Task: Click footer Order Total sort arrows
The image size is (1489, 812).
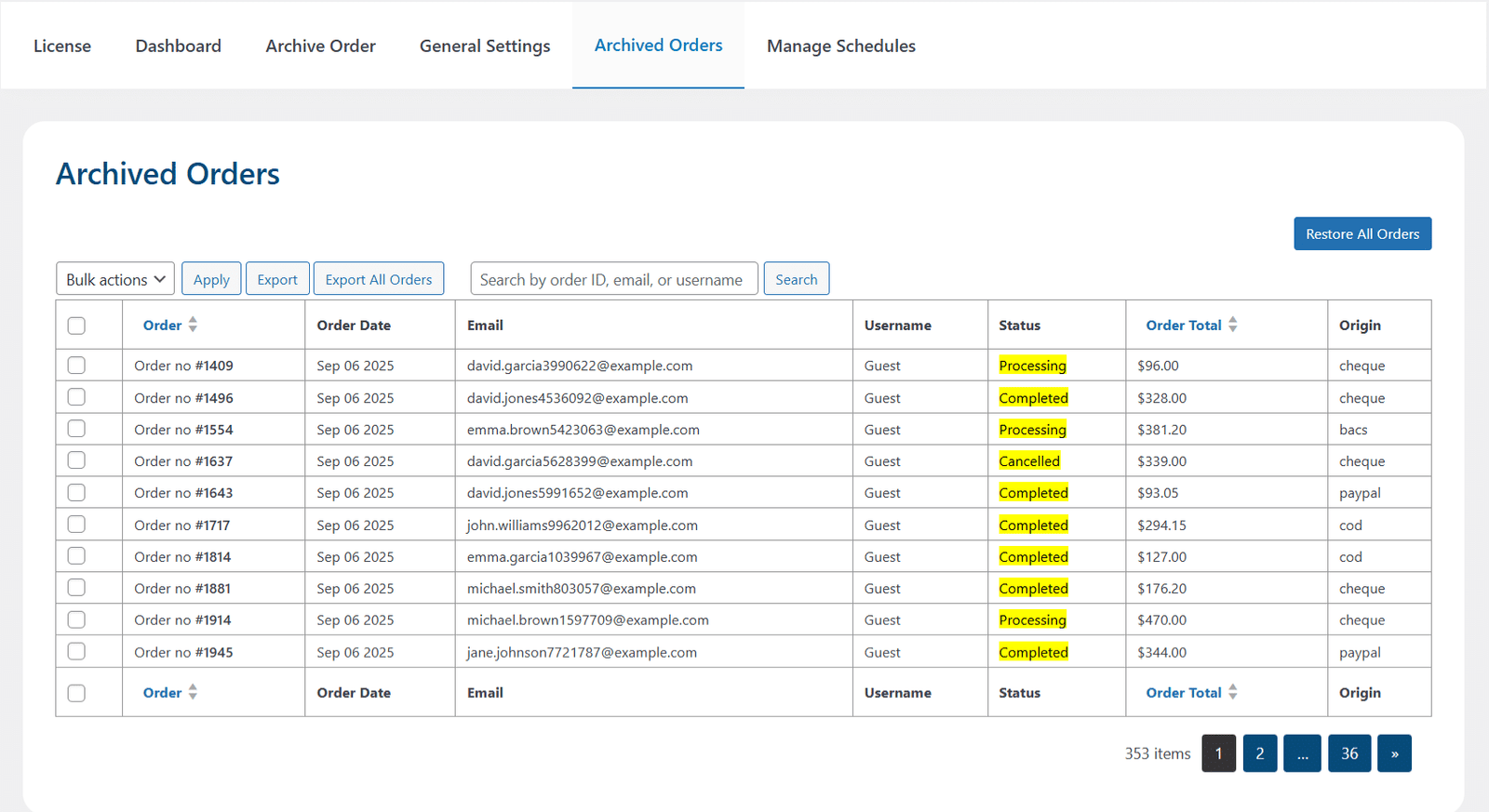Action: click(x=1232, y=692)
